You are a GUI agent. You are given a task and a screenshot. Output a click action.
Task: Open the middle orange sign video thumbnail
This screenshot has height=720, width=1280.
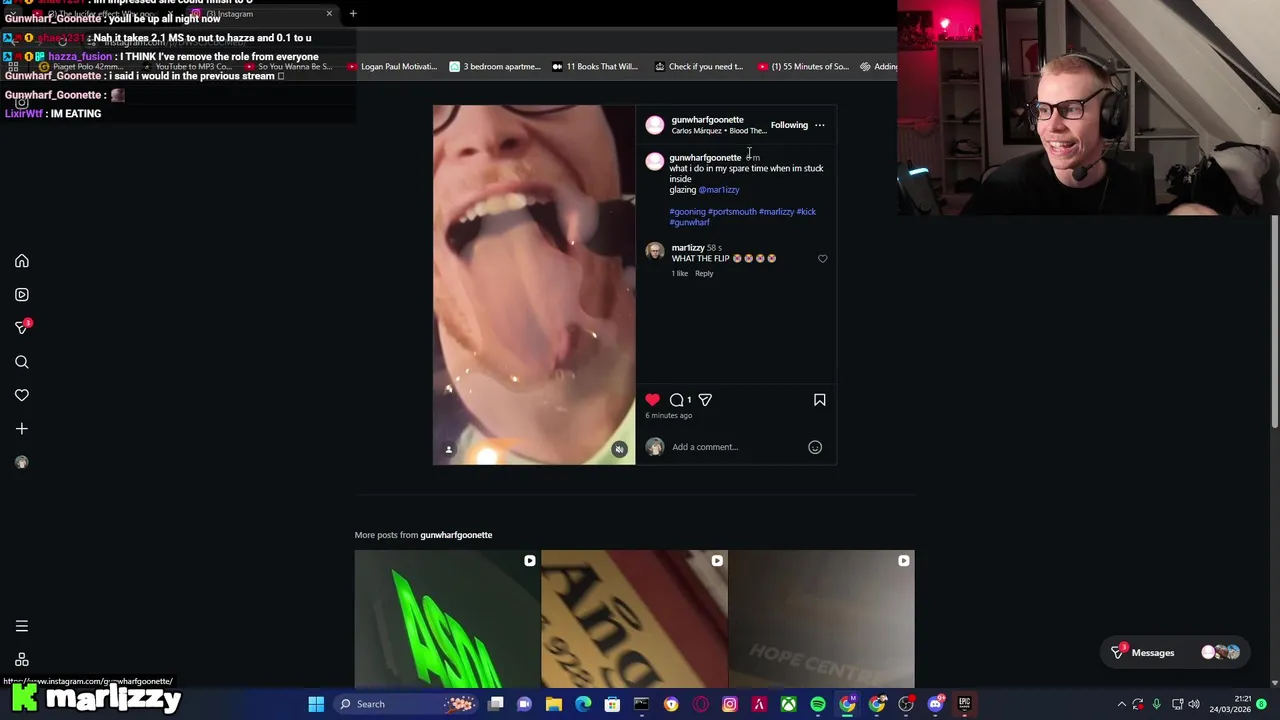click(634, 619)
